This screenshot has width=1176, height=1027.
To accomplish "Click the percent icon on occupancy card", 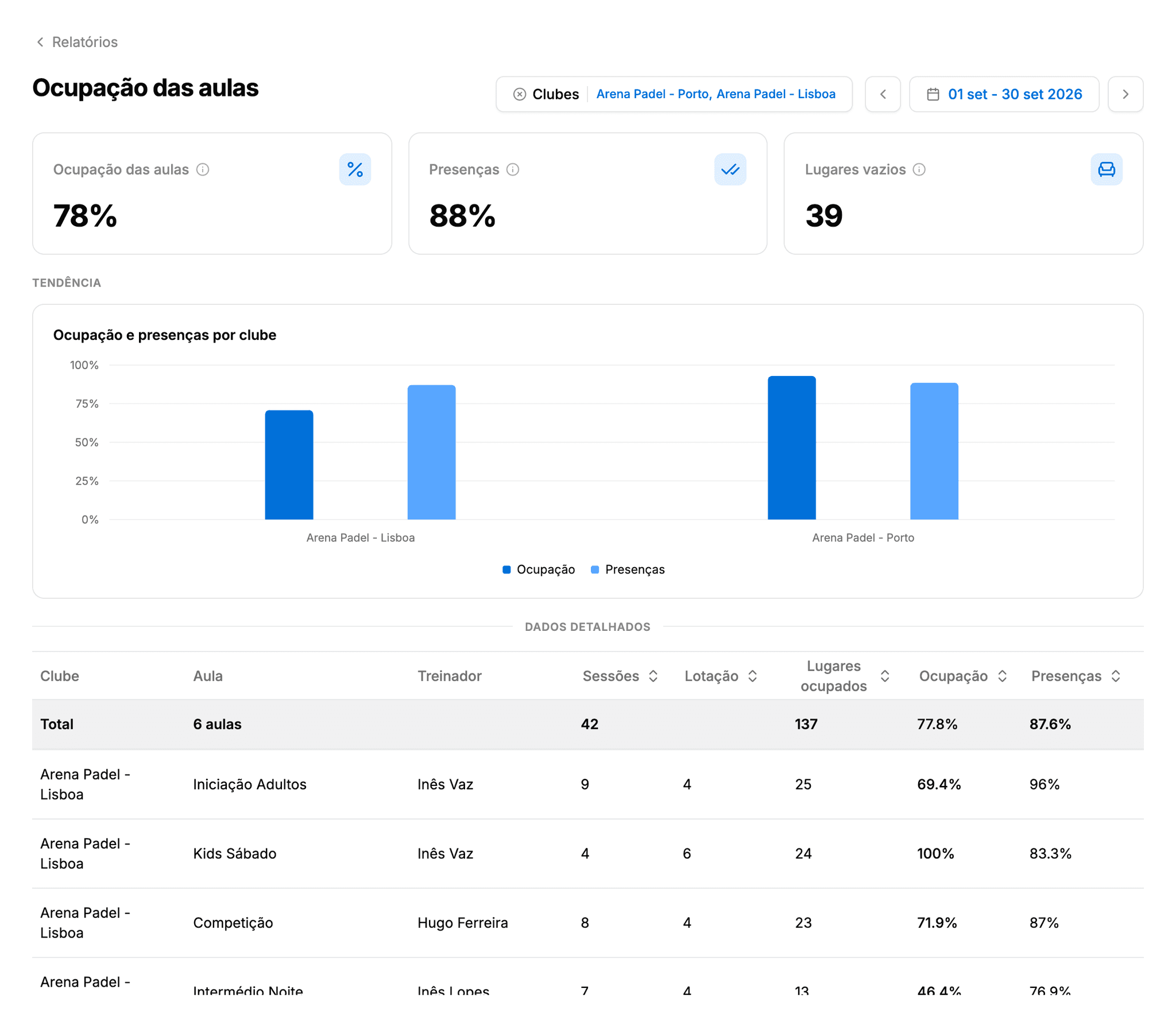I will (355, 169).
